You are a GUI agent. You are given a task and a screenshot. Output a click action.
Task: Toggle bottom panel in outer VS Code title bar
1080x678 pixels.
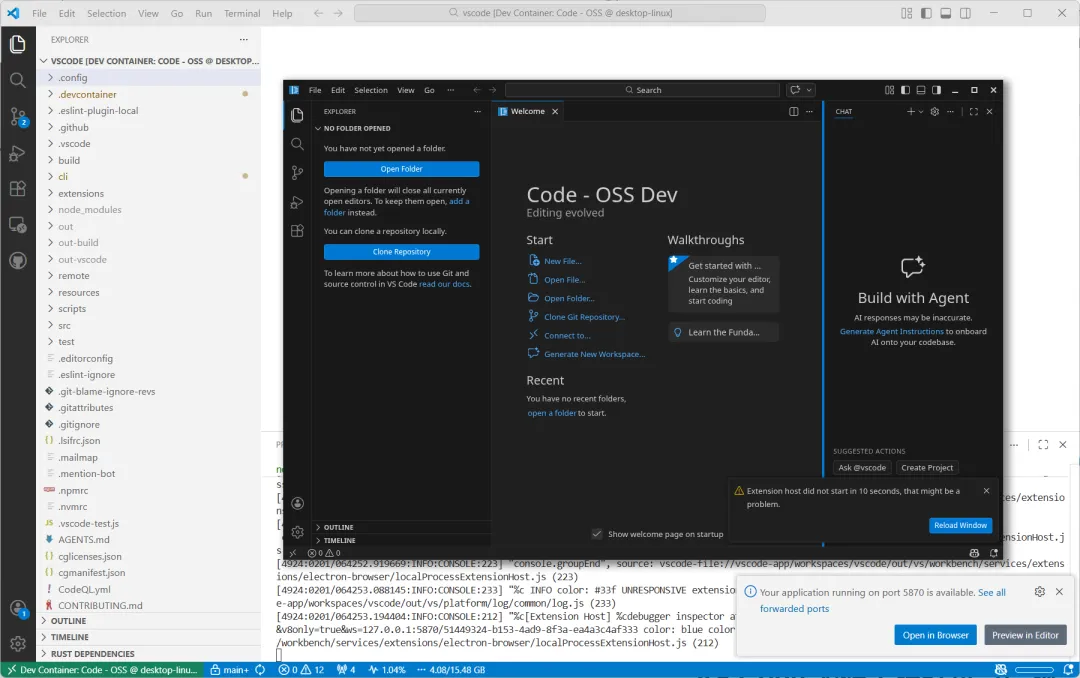(946, 13)
